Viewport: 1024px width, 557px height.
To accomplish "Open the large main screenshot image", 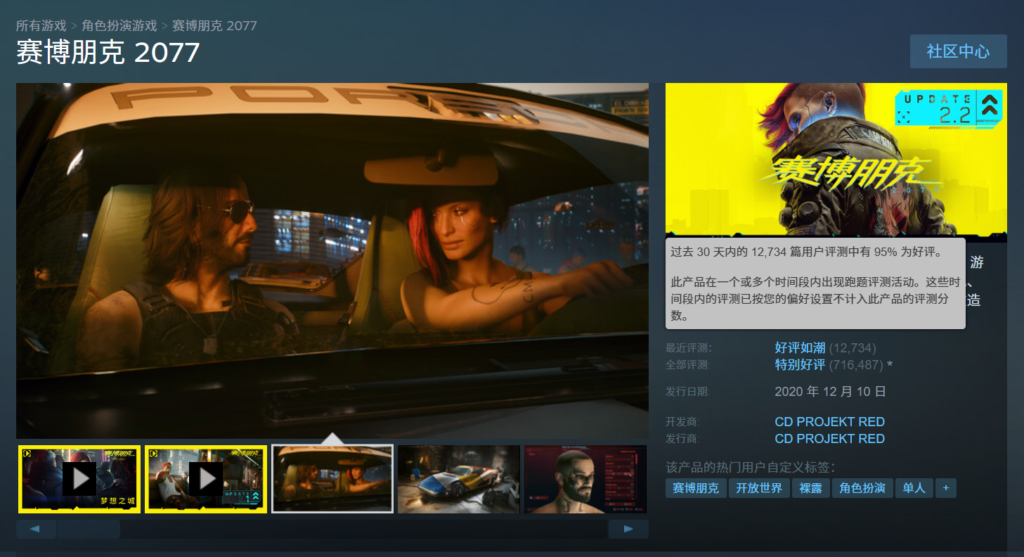I will point(332,261).
